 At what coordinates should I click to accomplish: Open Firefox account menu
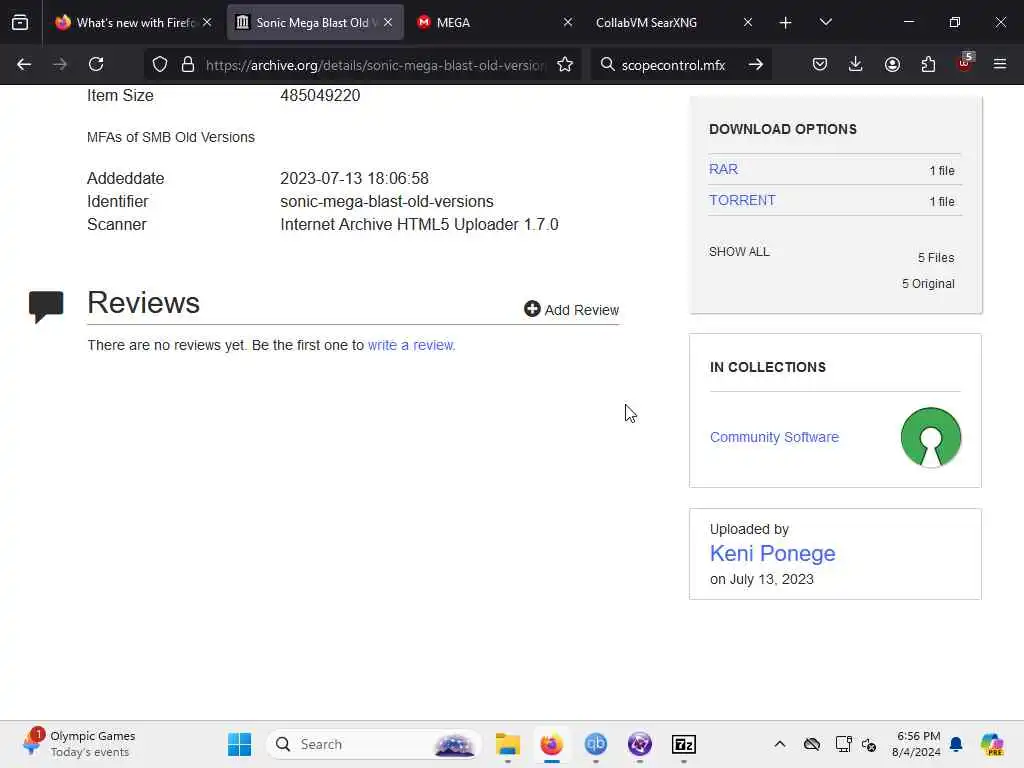[892, 64]
